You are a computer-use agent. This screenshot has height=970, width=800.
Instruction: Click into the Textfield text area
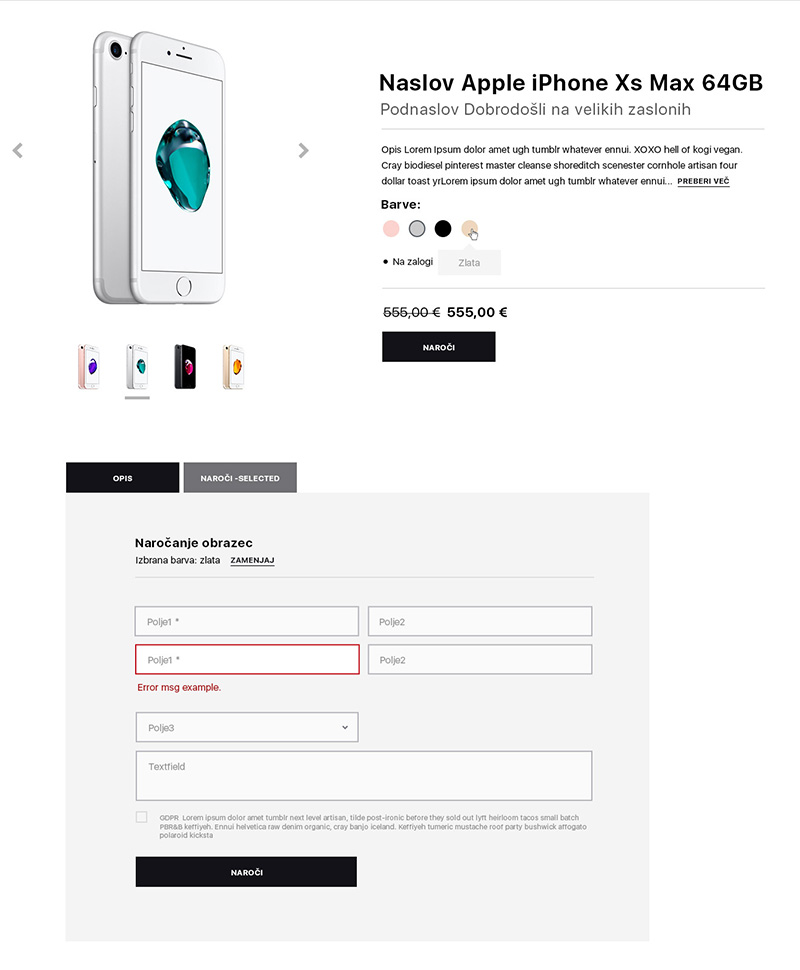click(363, 776)
